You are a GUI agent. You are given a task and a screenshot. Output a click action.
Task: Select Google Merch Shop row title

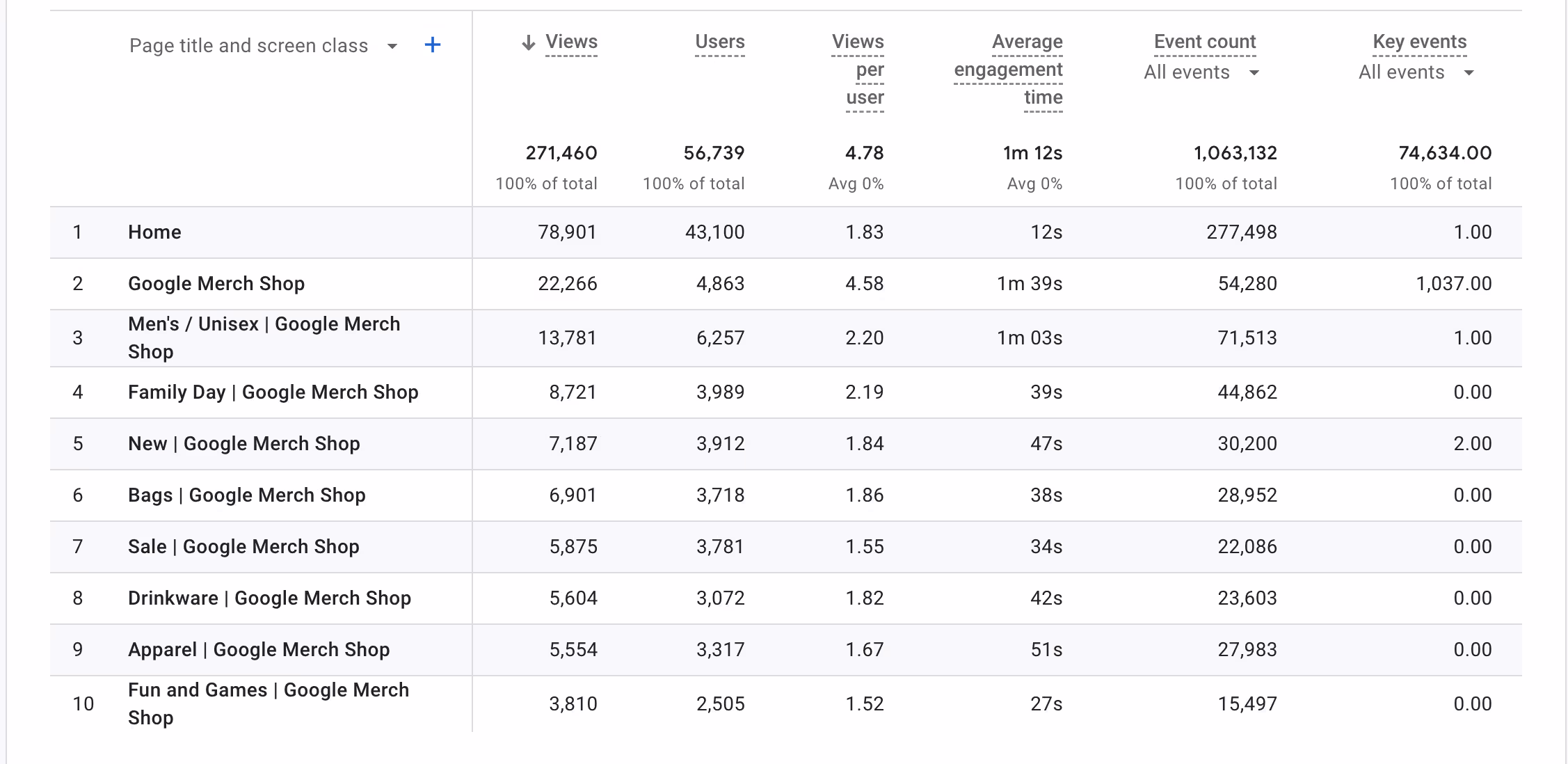click(x=216, y=284)
